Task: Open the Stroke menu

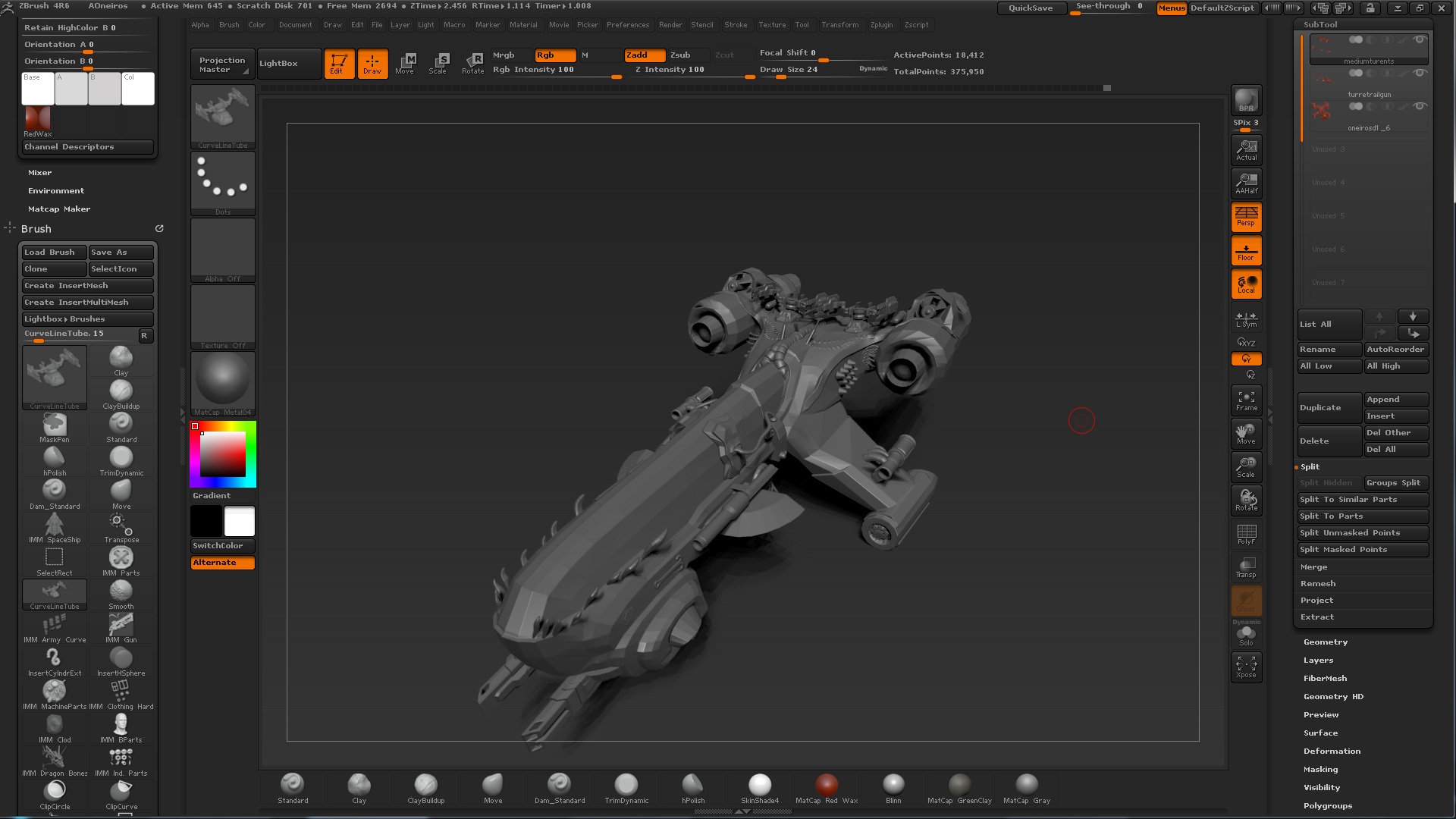Action: (x=735, y=25)
